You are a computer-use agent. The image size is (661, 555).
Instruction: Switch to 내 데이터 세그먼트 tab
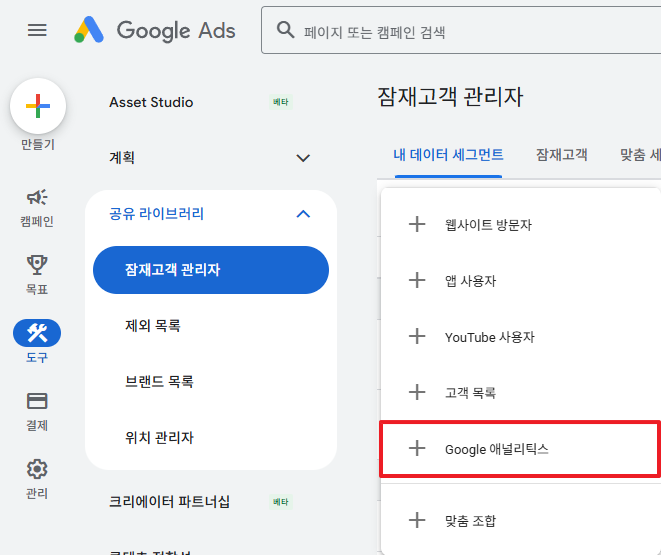(448, 155)
